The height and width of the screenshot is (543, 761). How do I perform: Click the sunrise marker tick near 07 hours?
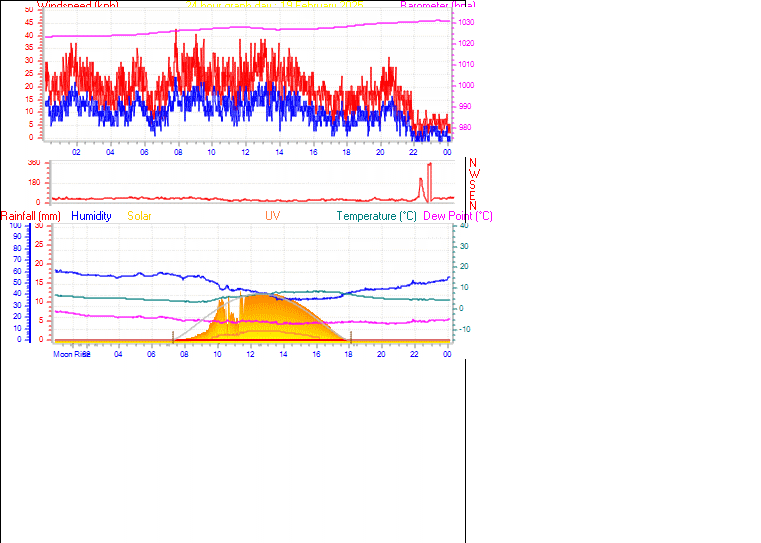click(x=173, y=337)
